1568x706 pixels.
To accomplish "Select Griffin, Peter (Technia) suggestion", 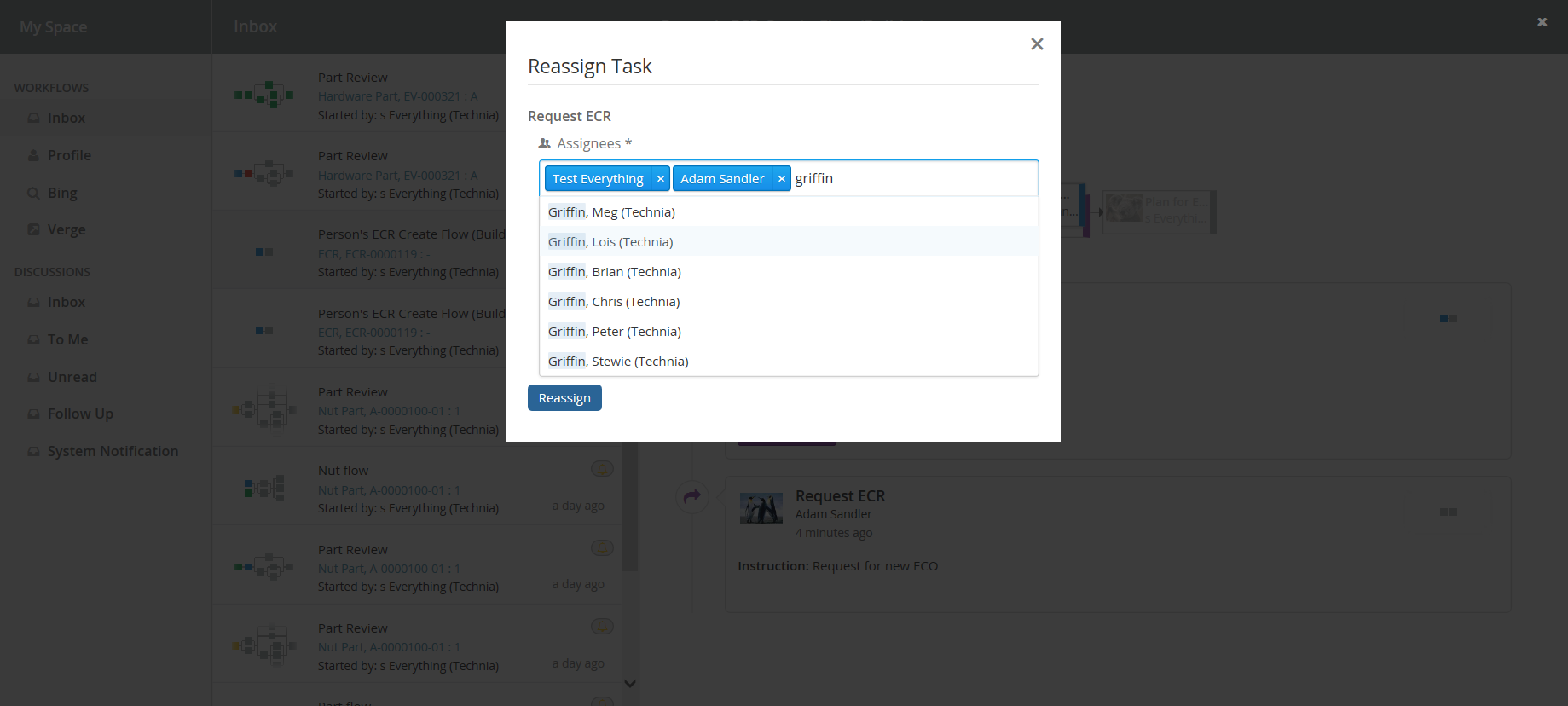I will [x=614, y=332].
